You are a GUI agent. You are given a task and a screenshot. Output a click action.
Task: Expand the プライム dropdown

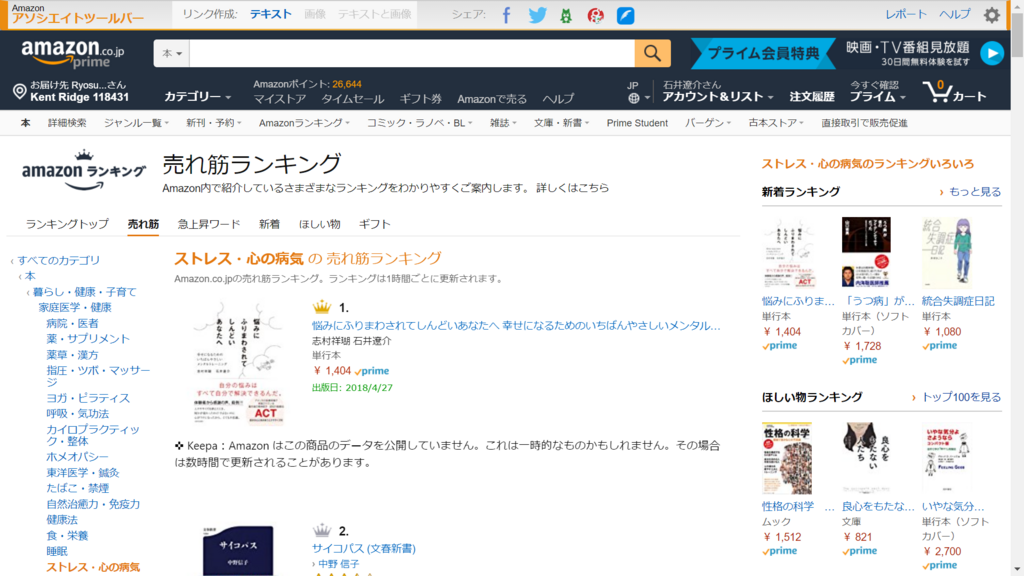877,97
